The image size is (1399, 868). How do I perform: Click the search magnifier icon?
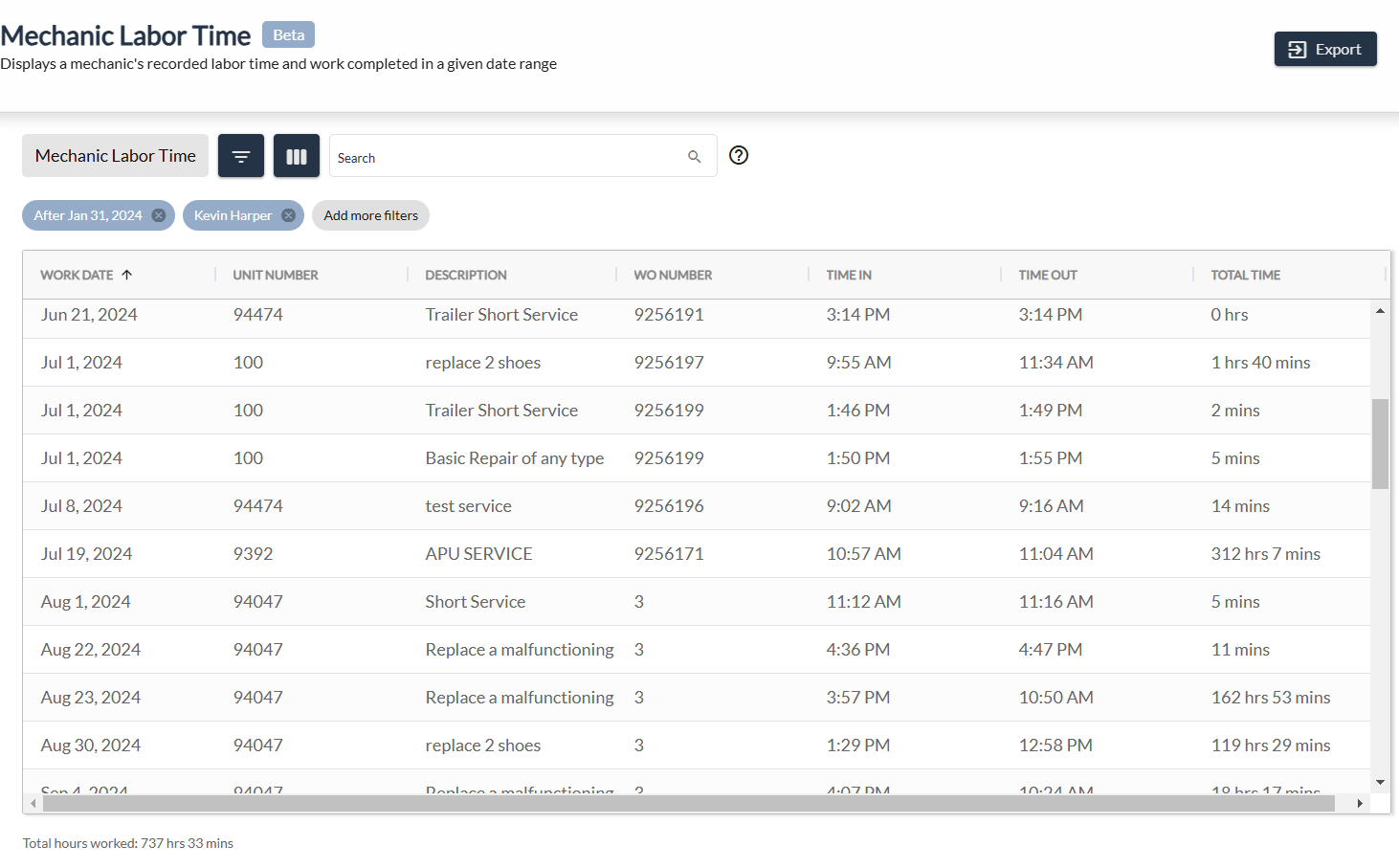[694, 156]
